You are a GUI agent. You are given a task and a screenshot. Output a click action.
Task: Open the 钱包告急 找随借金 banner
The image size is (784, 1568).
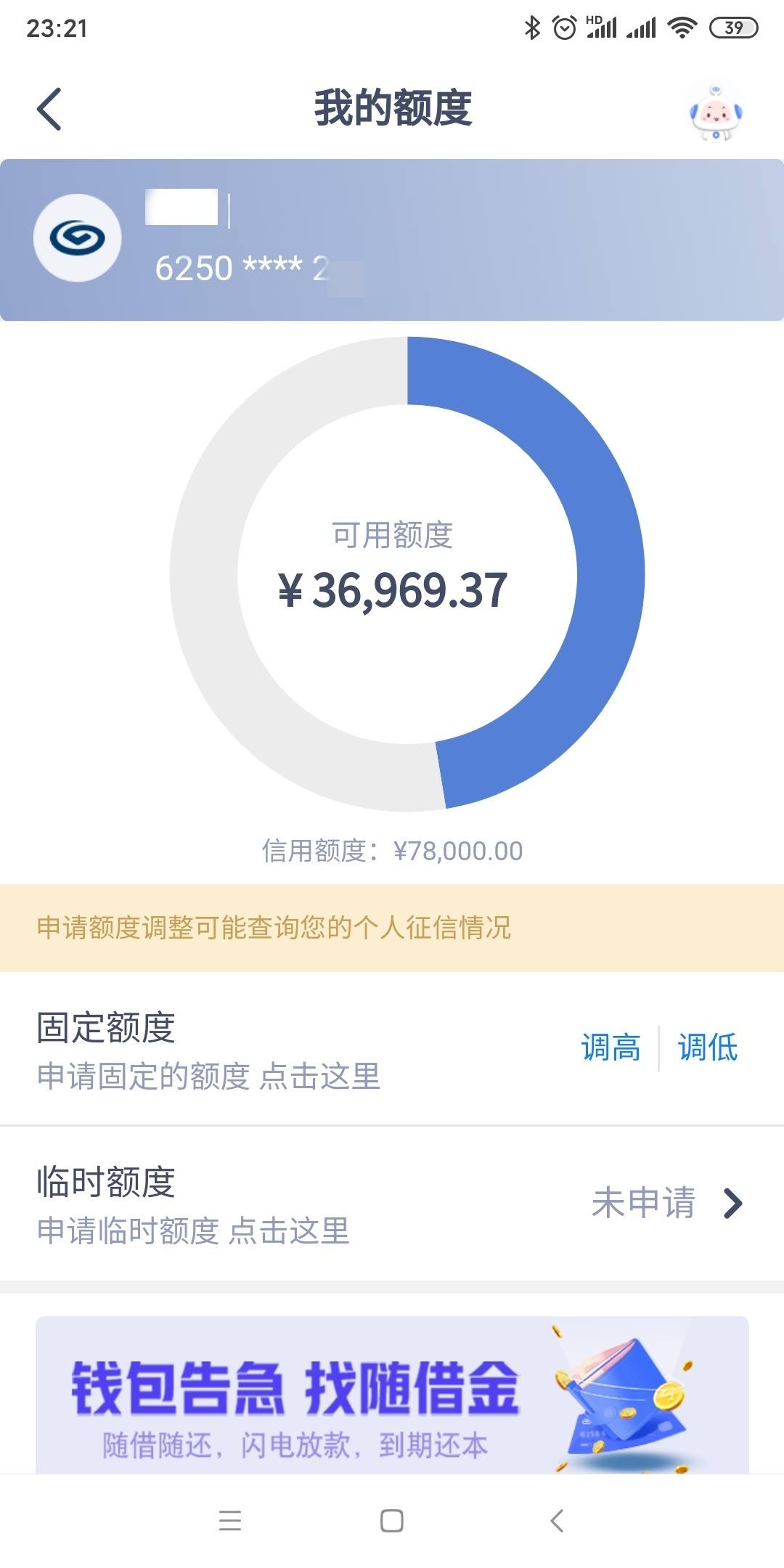(392, 1395)
